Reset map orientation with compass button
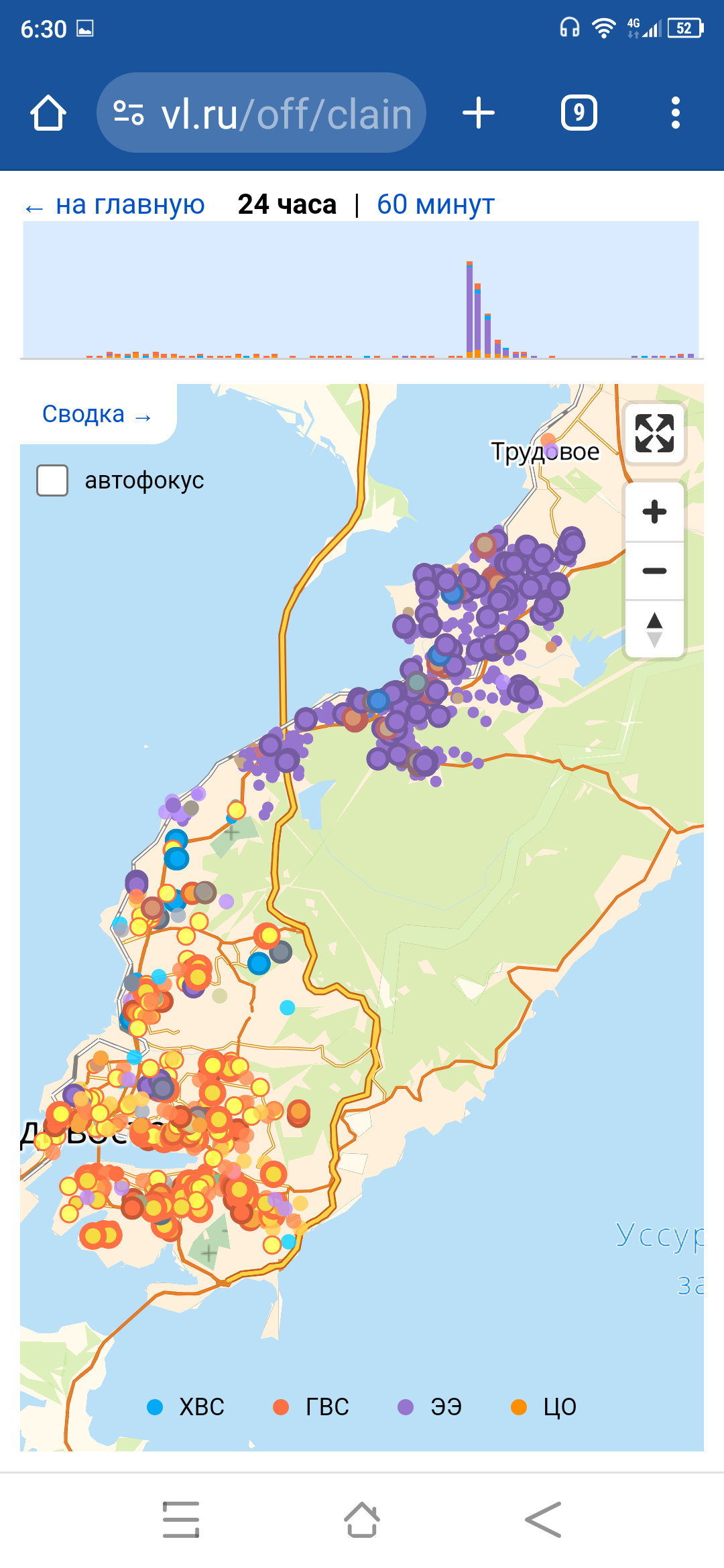 click(654, 629)
